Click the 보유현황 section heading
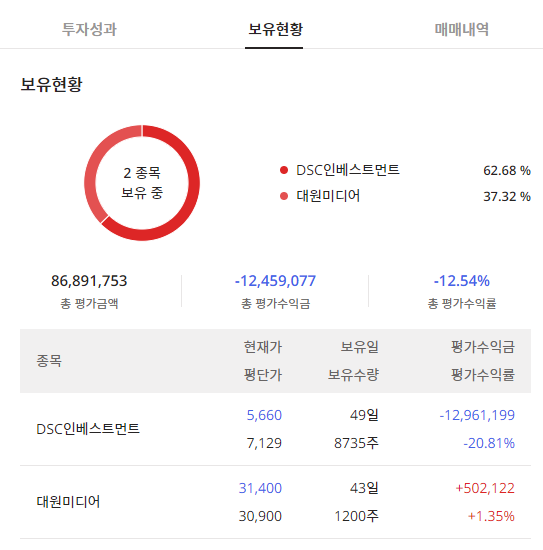This screenshot has width=543, height=550. click(x=51, y=85)
